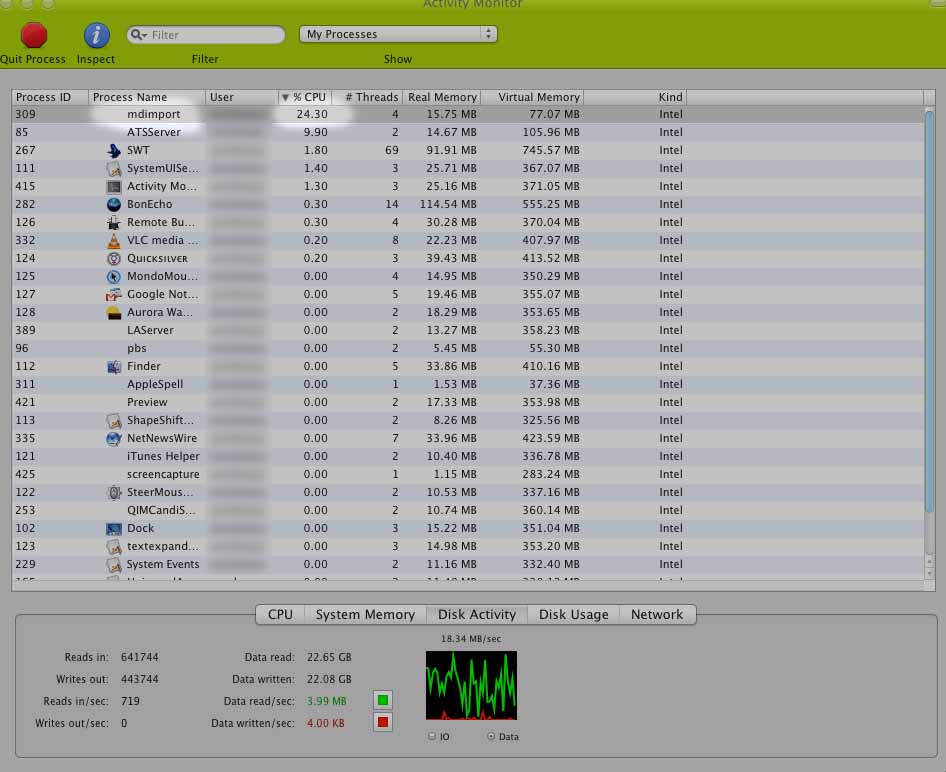Select the ATSServer process row
Viewport: 946px width, 772px height.
[468, 132]
